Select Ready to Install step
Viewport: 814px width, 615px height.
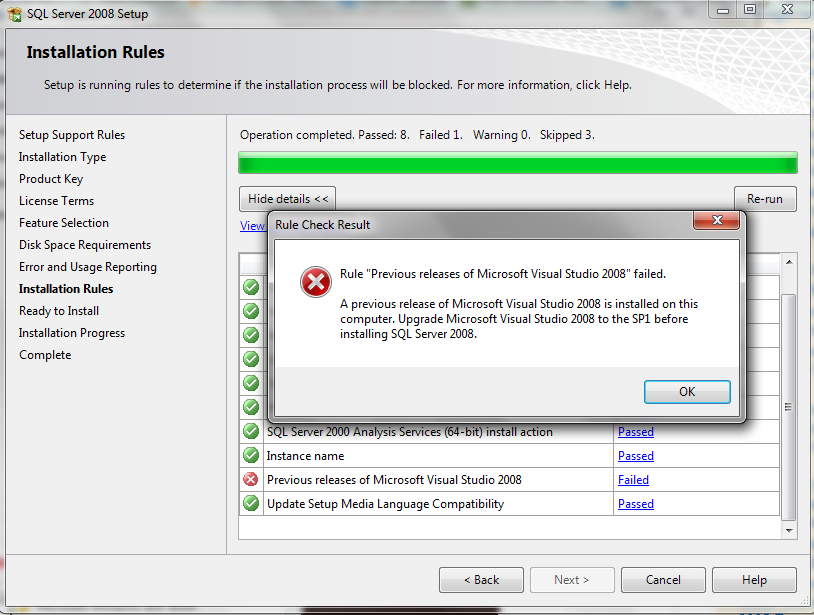click(x=59, y=311)
